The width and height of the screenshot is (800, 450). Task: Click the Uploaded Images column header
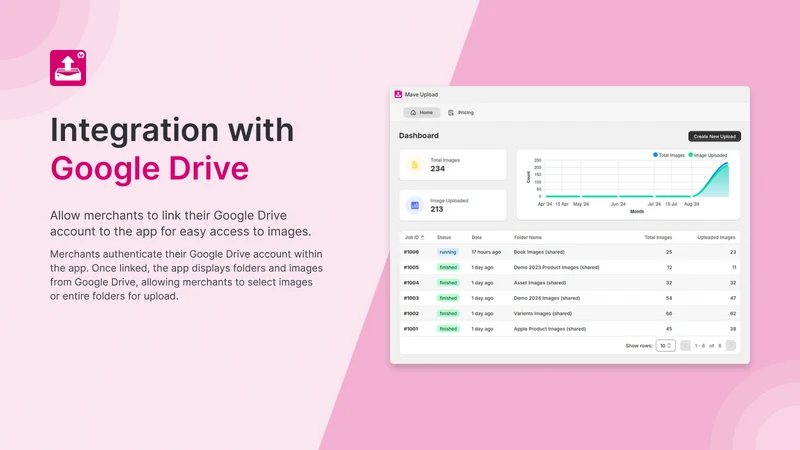tap(716, 237)
